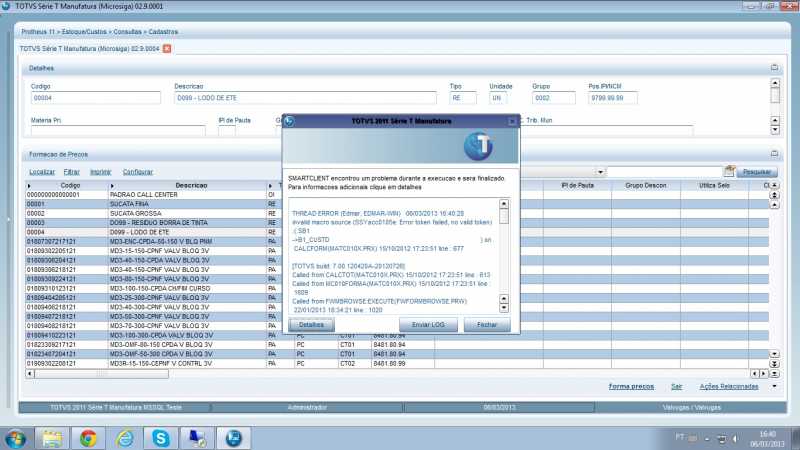Click the Detalhes panel scroll up arrow
This screenshot has height=450, width=800.
click(x=775, y=83)
